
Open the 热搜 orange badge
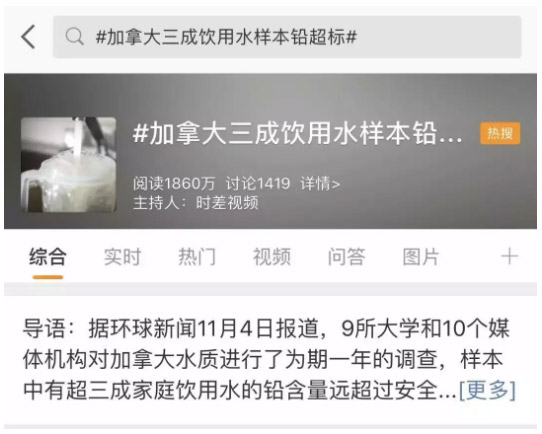coord(500,133)
